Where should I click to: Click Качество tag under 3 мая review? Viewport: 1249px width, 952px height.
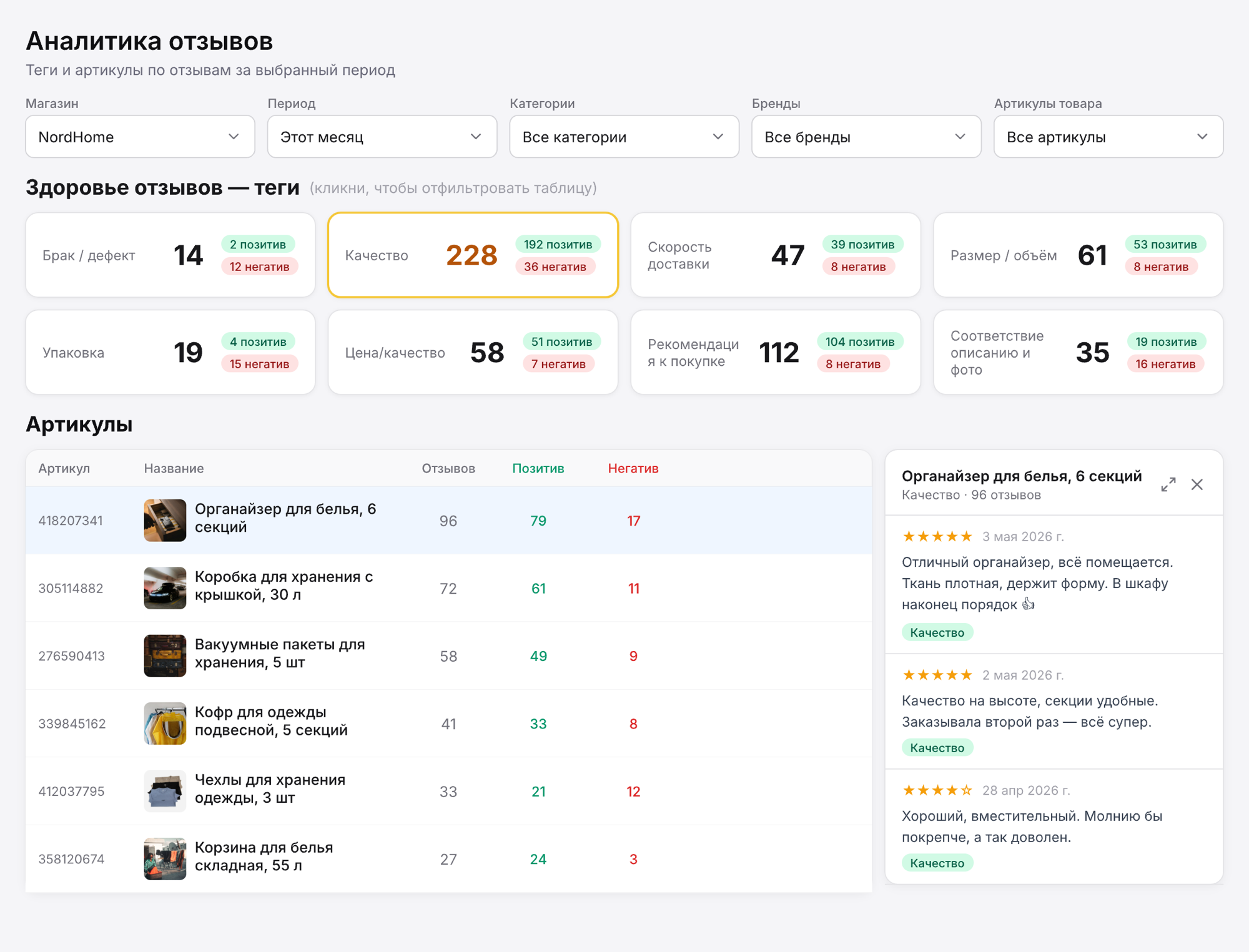[x=937, y=632]
